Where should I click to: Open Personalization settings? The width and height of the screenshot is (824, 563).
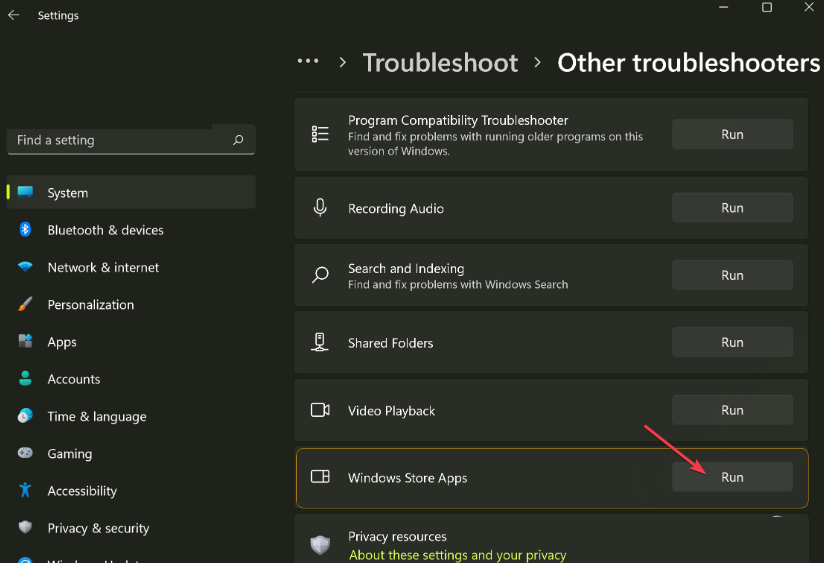[131, 304]
